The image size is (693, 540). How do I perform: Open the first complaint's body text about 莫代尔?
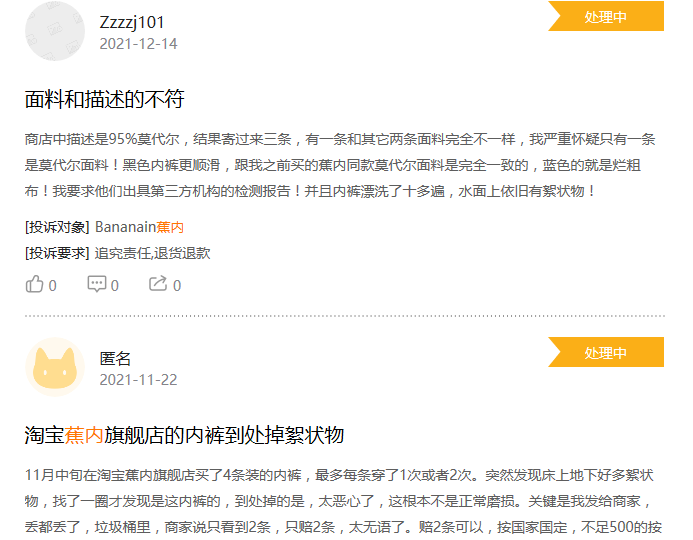click(x=340, y=165)
